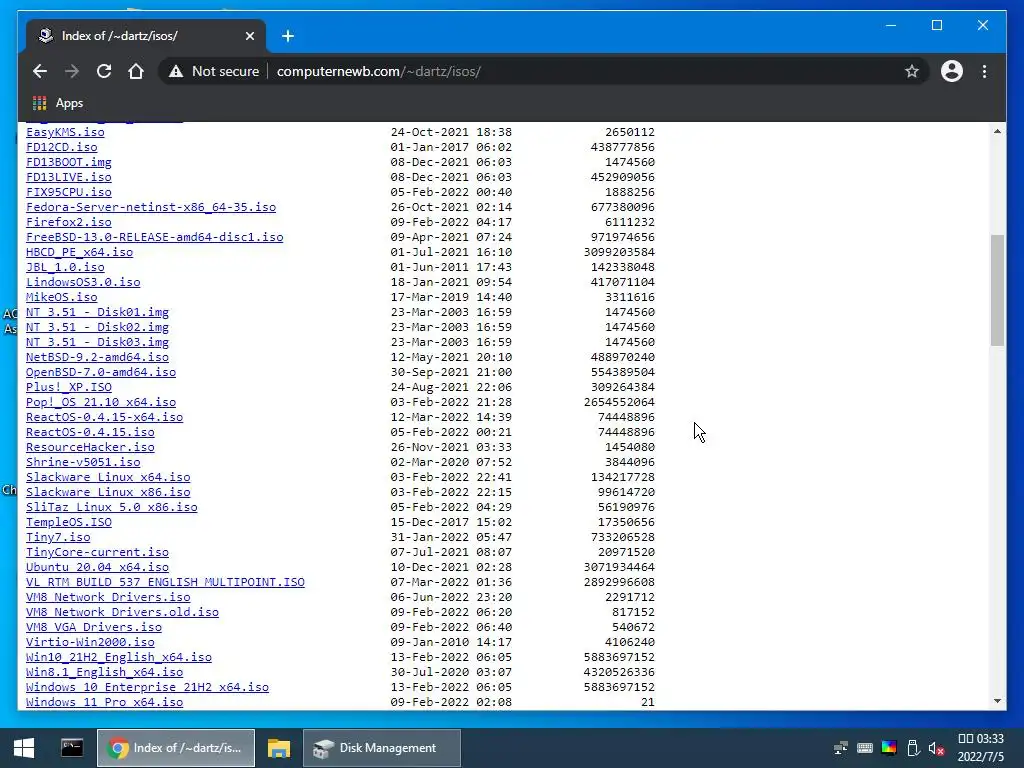Go back to the previous page
Screen dimensions: 1024x768
(x=40, y=71)
